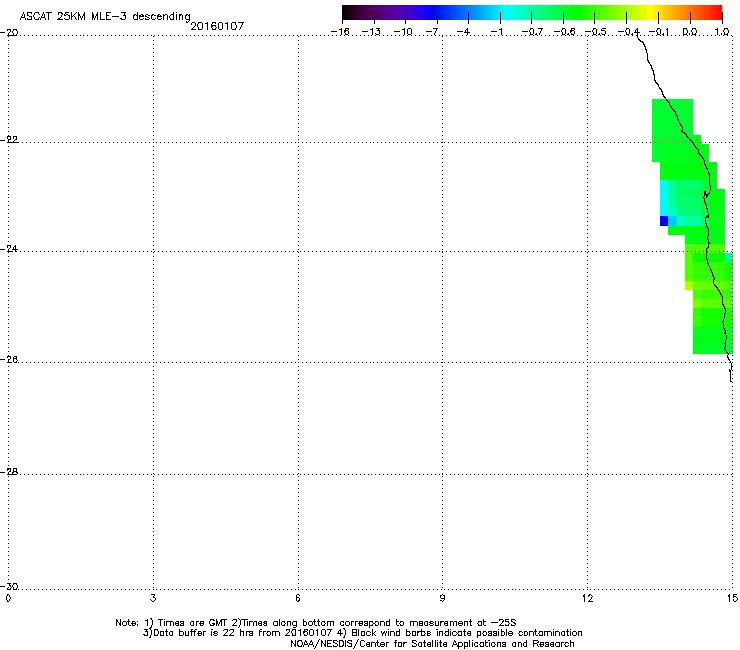740x650 pixels.
Task: Click the longitude axis label 3
Action: tap(153, 598)
